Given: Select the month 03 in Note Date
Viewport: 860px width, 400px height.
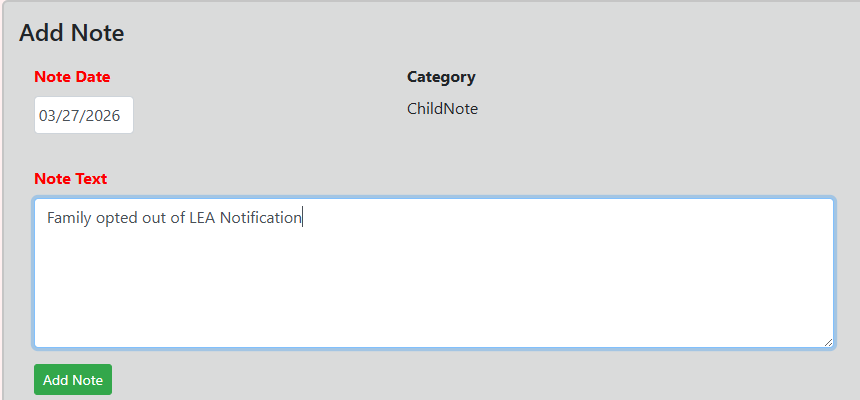Looking at the screenshot, I should [x=48, y=116].
